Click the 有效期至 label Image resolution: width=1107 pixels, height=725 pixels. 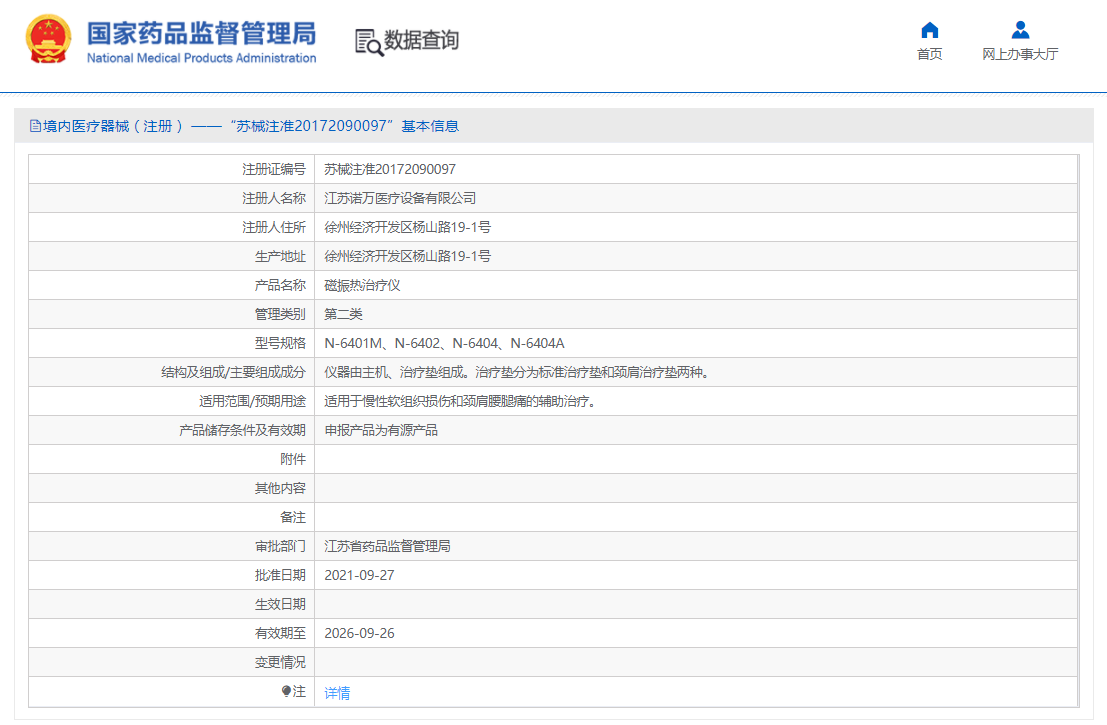pos(280,633)
